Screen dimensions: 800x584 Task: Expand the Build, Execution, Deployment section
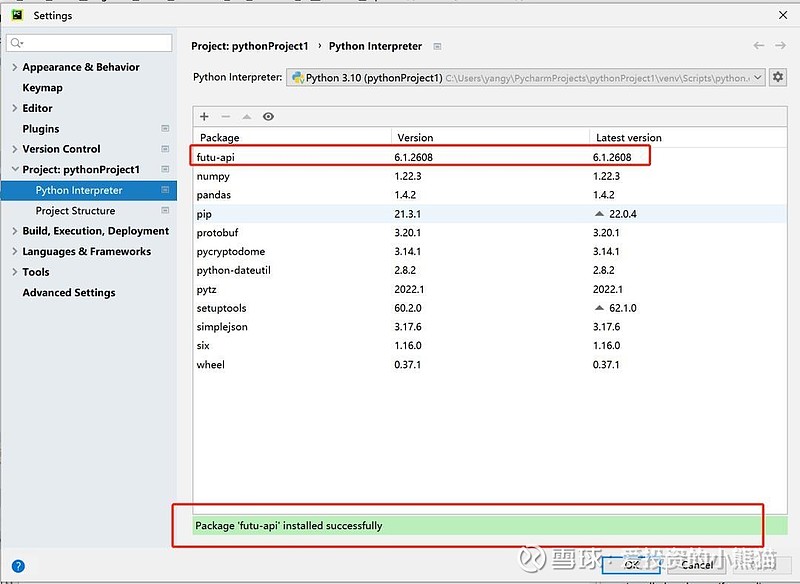[x=14, y=231]
